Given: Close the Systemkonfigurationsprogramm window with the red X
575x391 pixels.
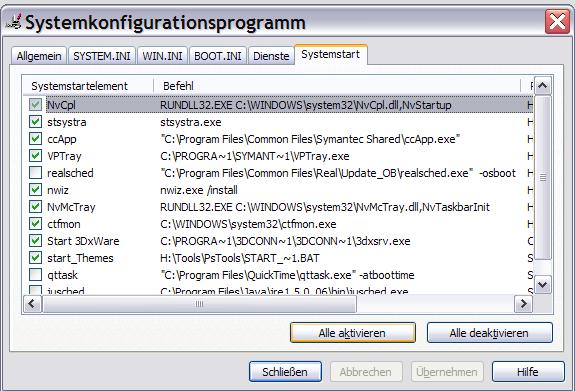Looking at the screenshot, I should pyautogui.click(x=557, y=22).
